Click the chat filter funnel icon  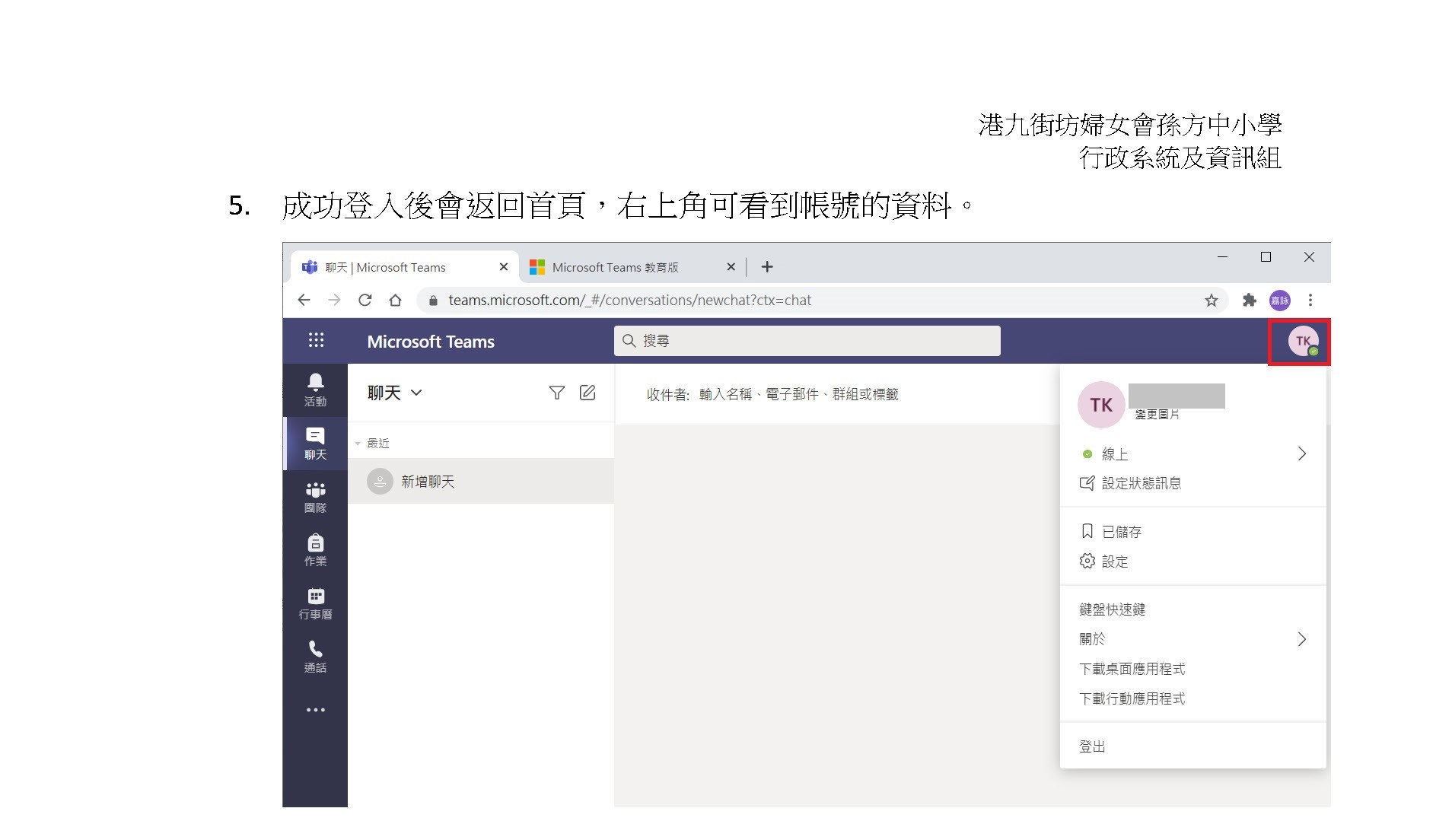[x=556, y=393]
